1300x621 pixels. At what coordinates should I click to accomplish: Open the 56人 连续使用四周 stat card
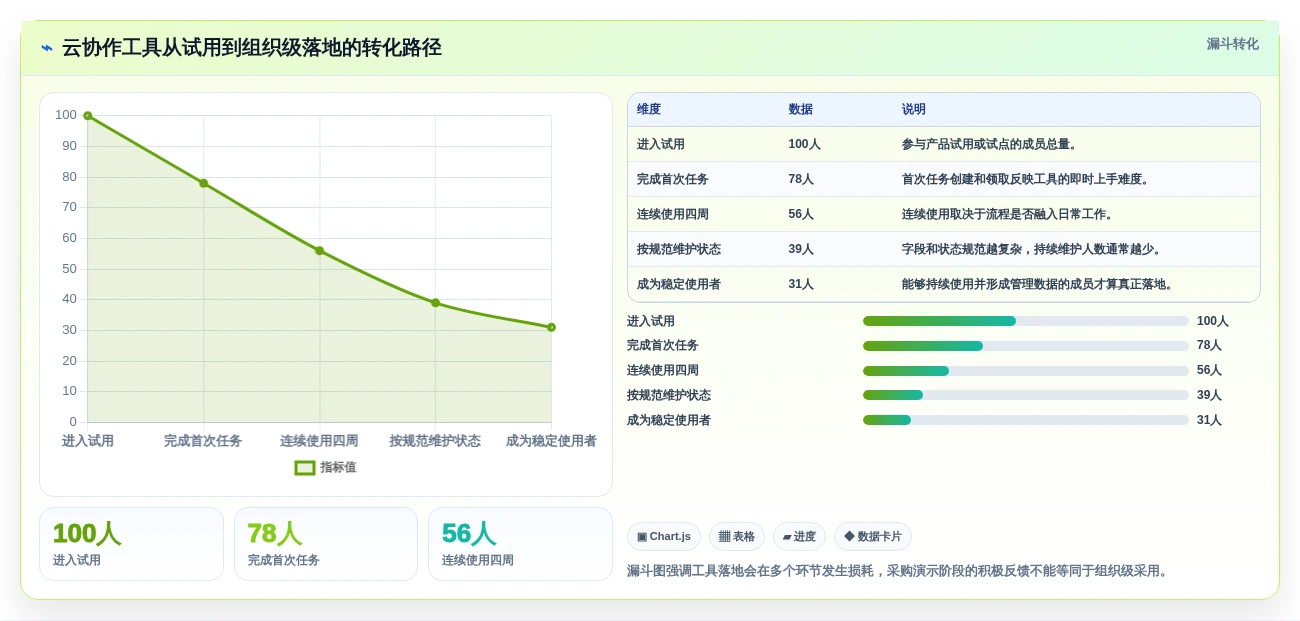coord(520,544)
